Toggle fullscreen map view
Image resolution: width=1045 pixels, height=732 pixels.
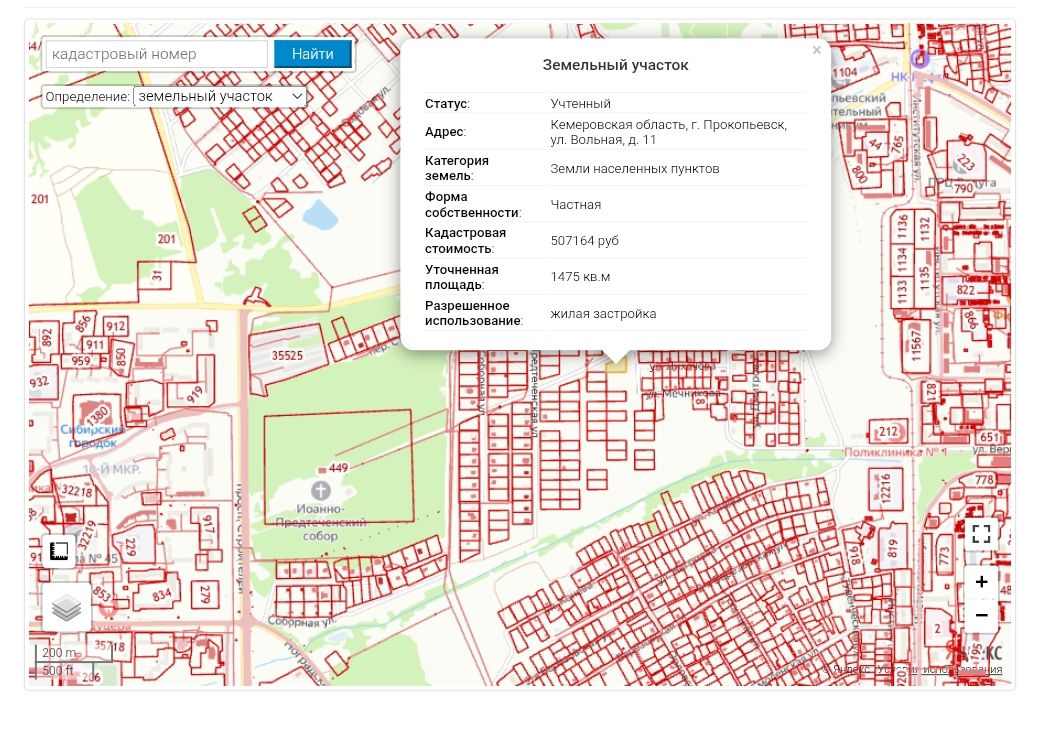point(981,534)
